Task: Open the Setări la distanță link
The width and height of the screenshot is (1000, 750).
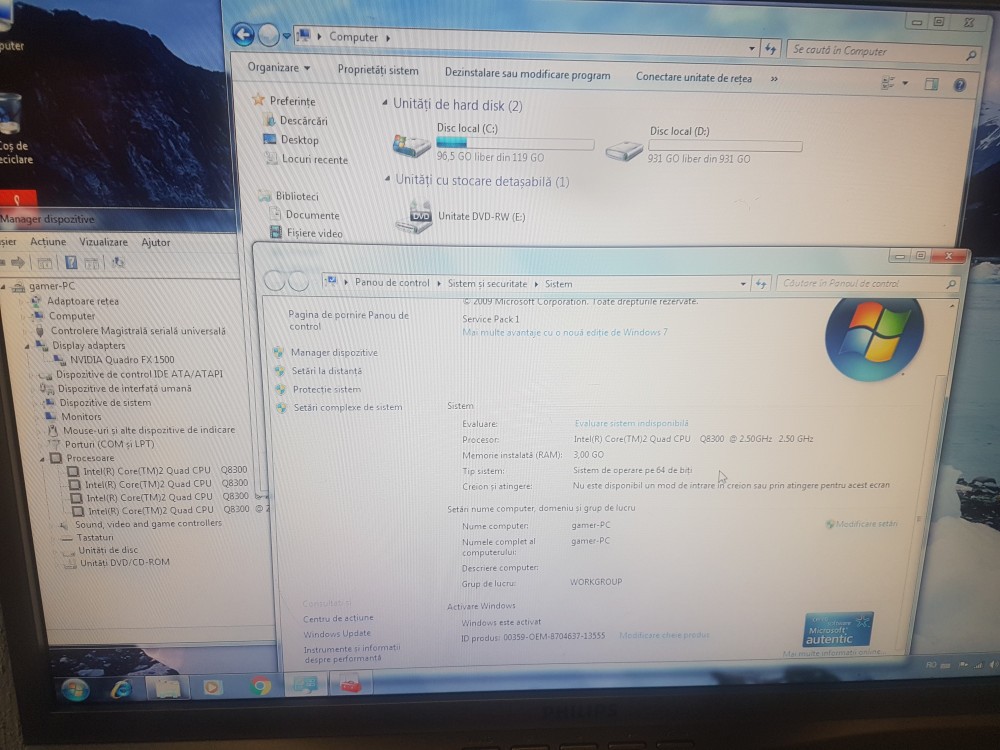Action: coord(327,371)
